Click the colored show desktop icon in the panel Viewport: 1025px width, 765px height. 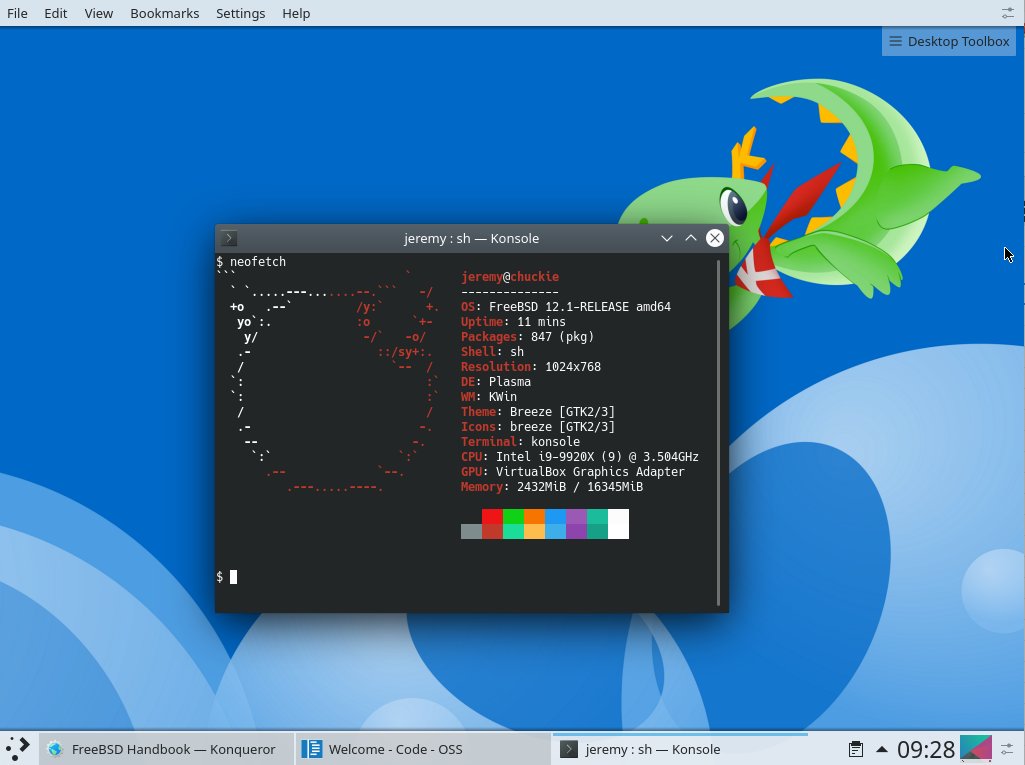click(x=975, y=749)
